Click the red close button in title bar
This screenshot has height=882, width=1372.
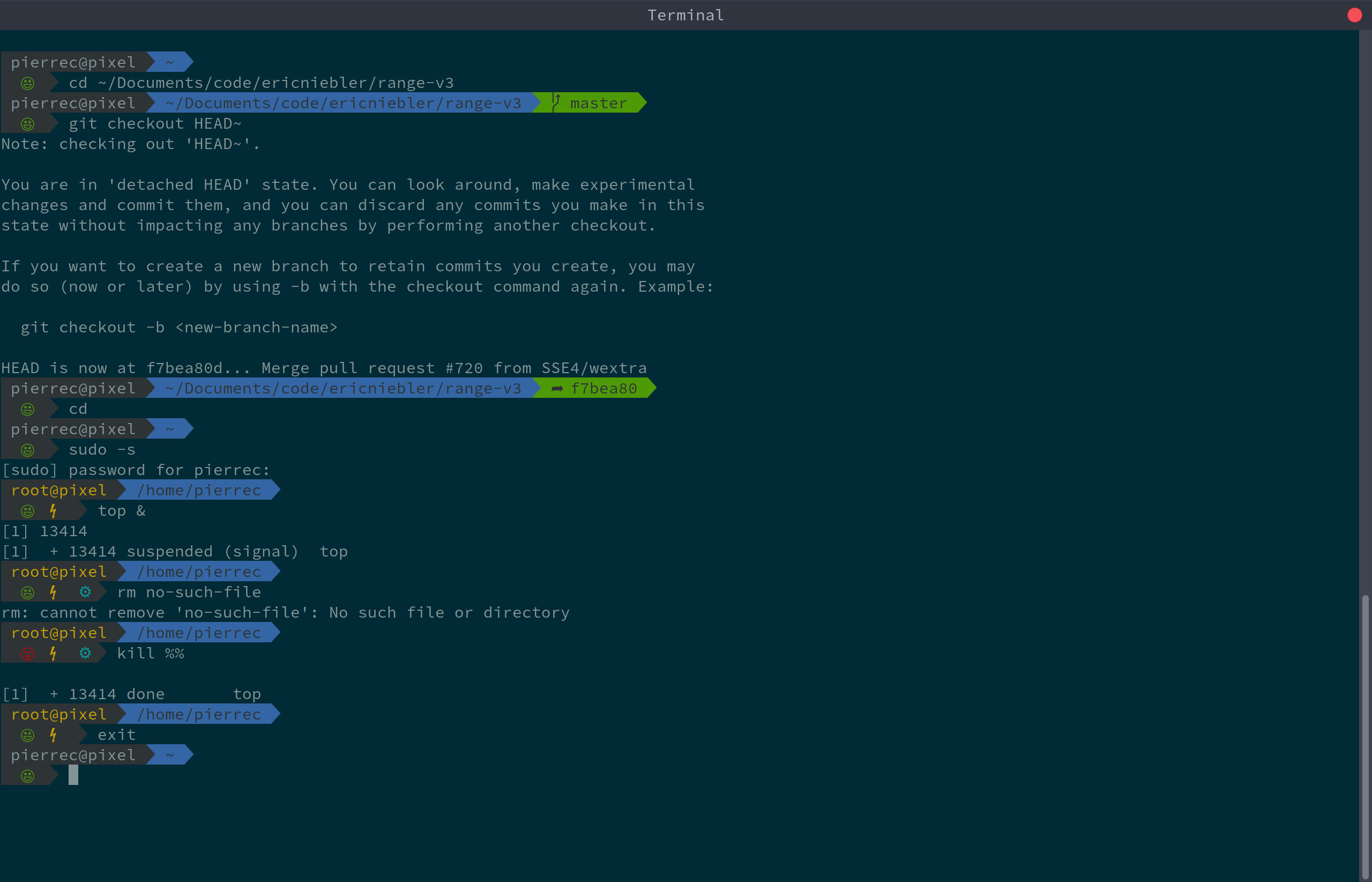click(1354, 15)
